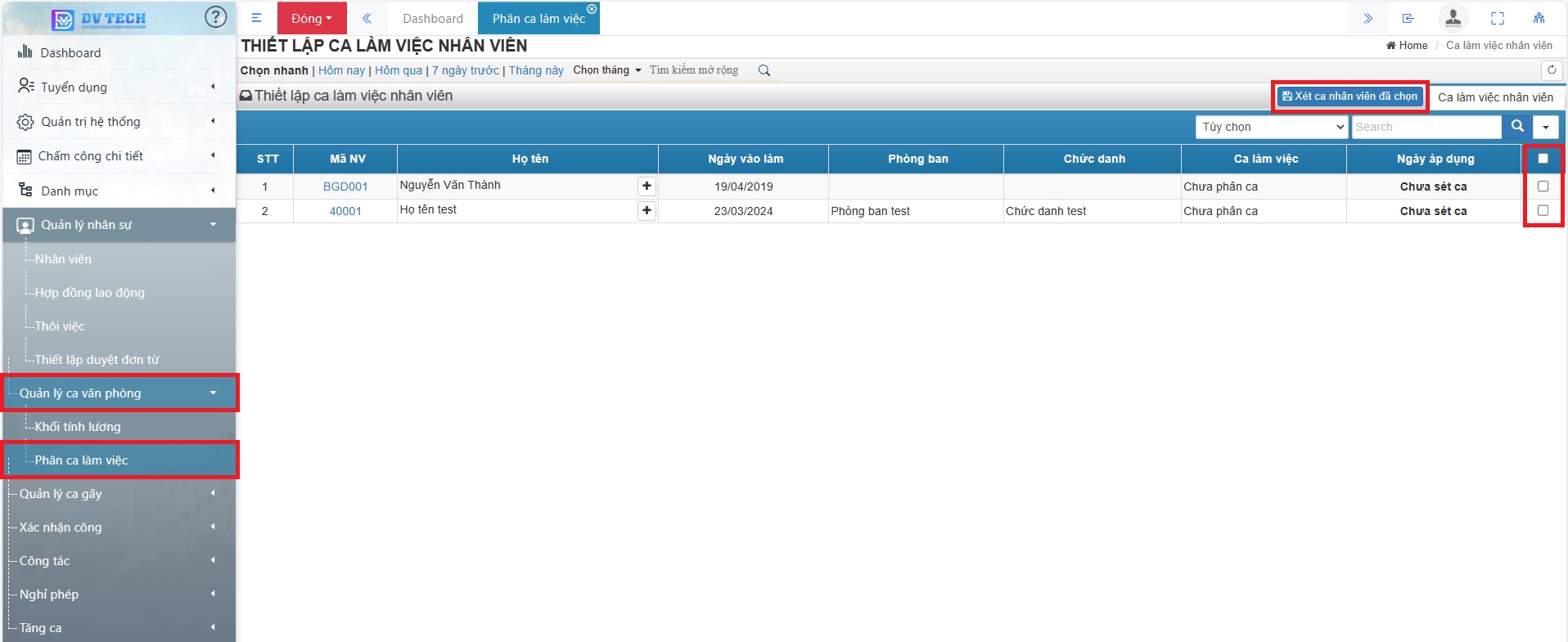The image size is (1568, 642).
Task: Toggle the hamburger sidebar menu icon
Action: tap(256, 18)
